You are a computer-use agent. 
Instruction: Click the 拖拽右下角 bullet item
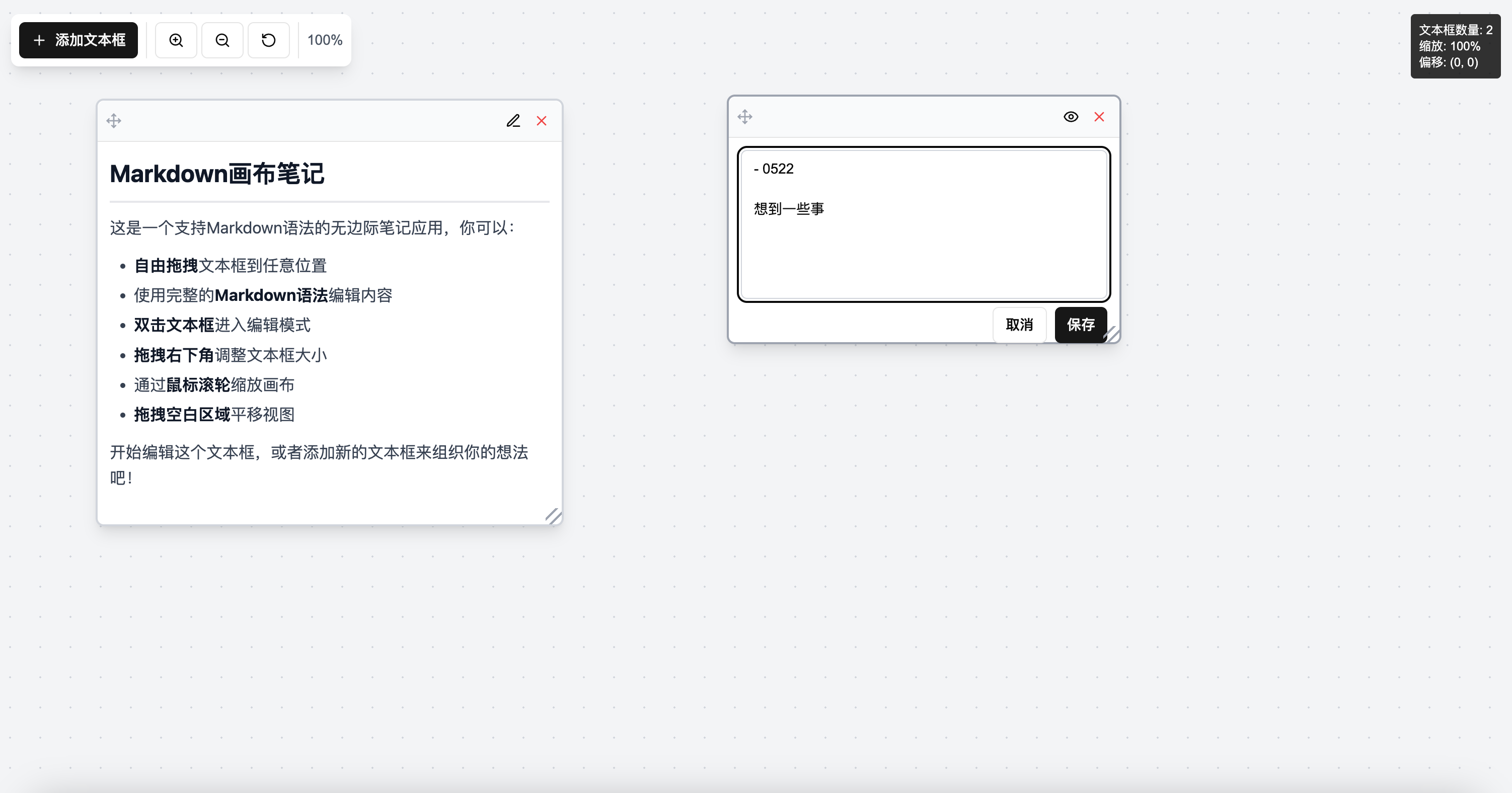pos(230,355)
